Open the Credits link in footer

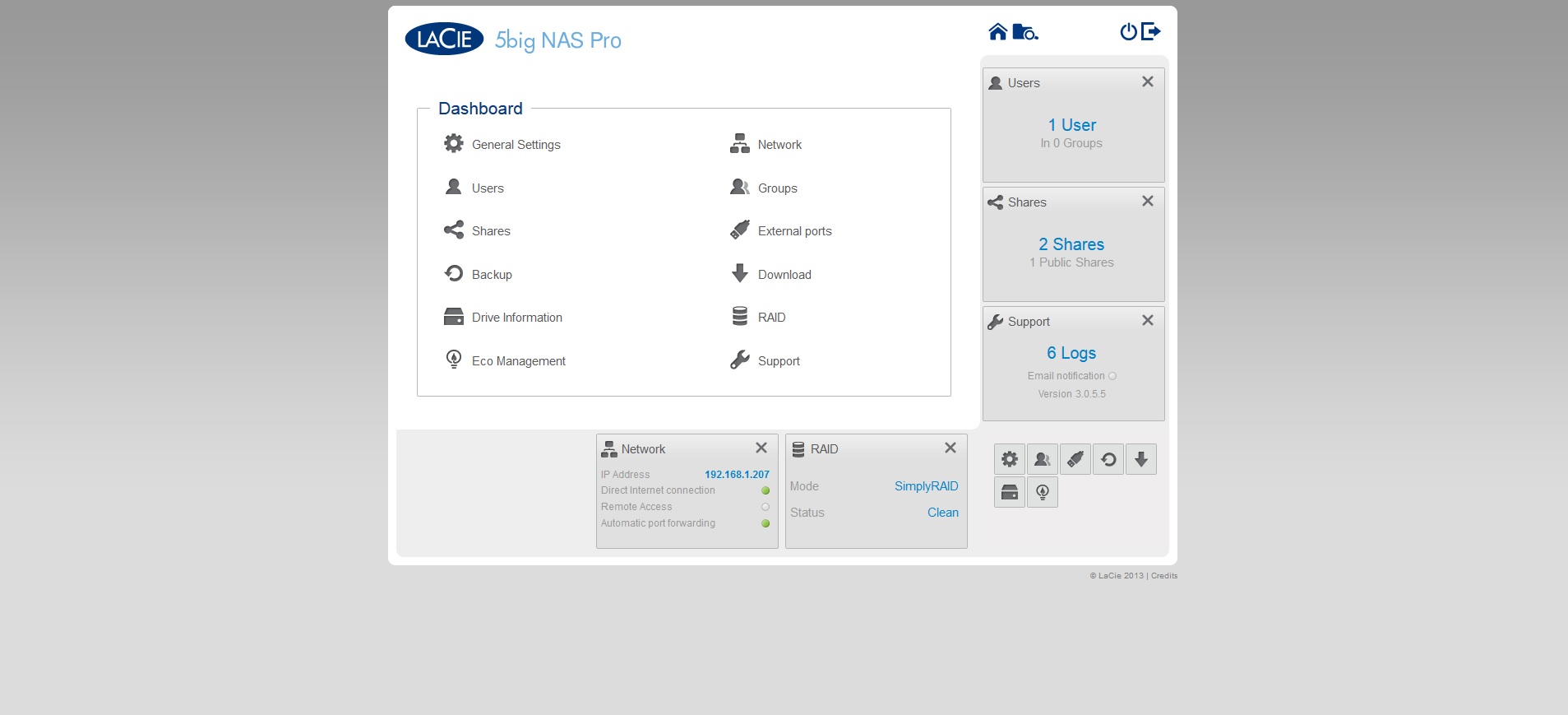pos(1164,576)
